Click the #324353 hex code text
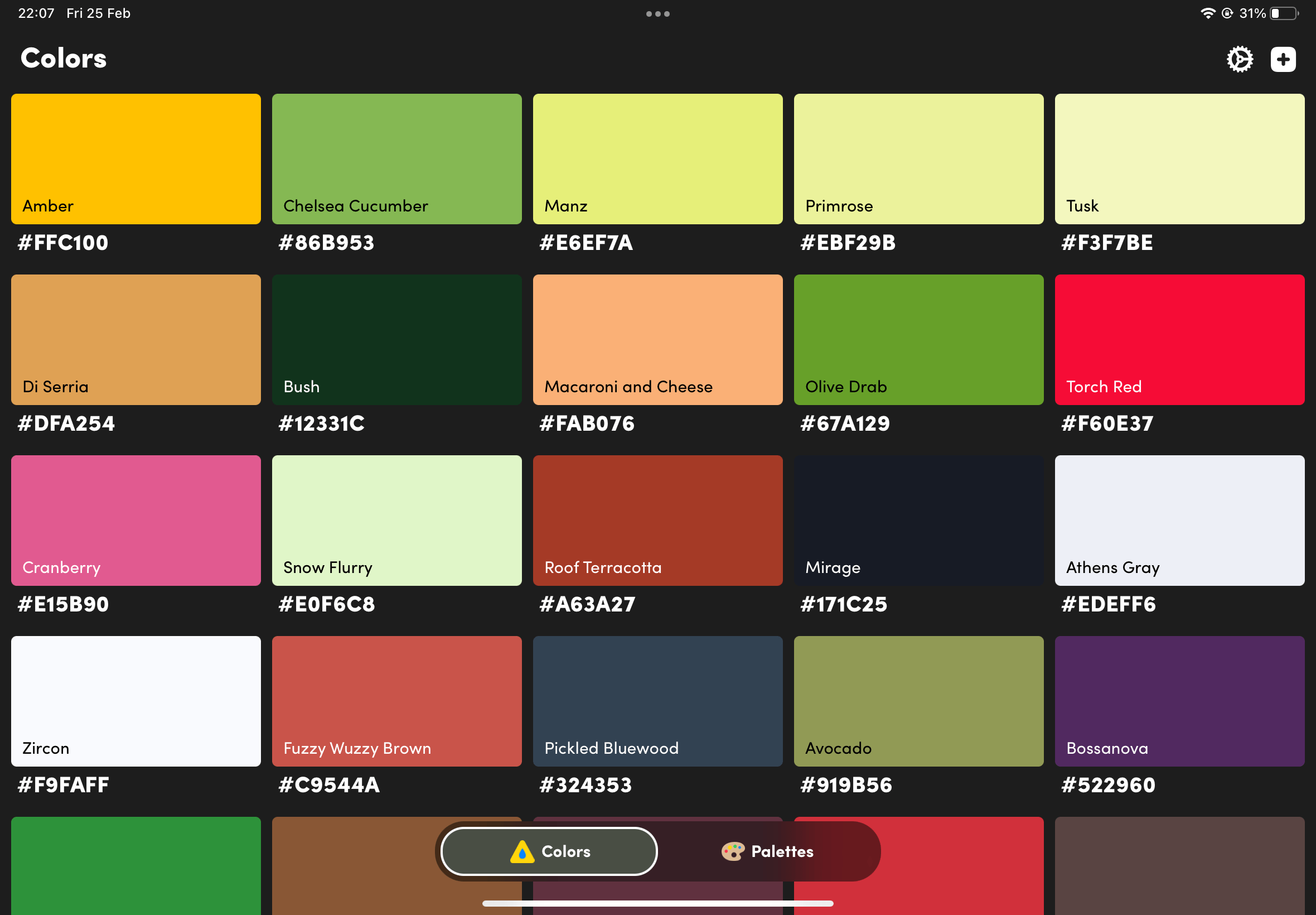The width and height of the screenshot is (1316, 915). tap(586, 785)
